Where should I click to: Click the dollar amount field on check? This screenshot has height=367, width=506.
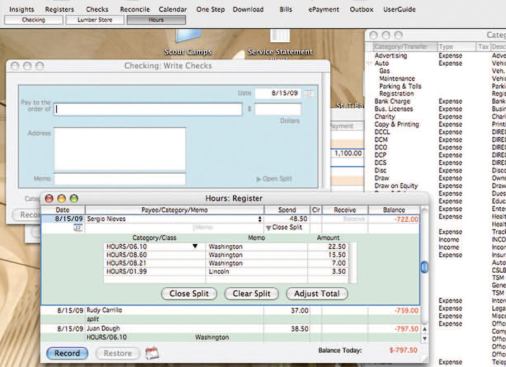[x=278, y=109]
